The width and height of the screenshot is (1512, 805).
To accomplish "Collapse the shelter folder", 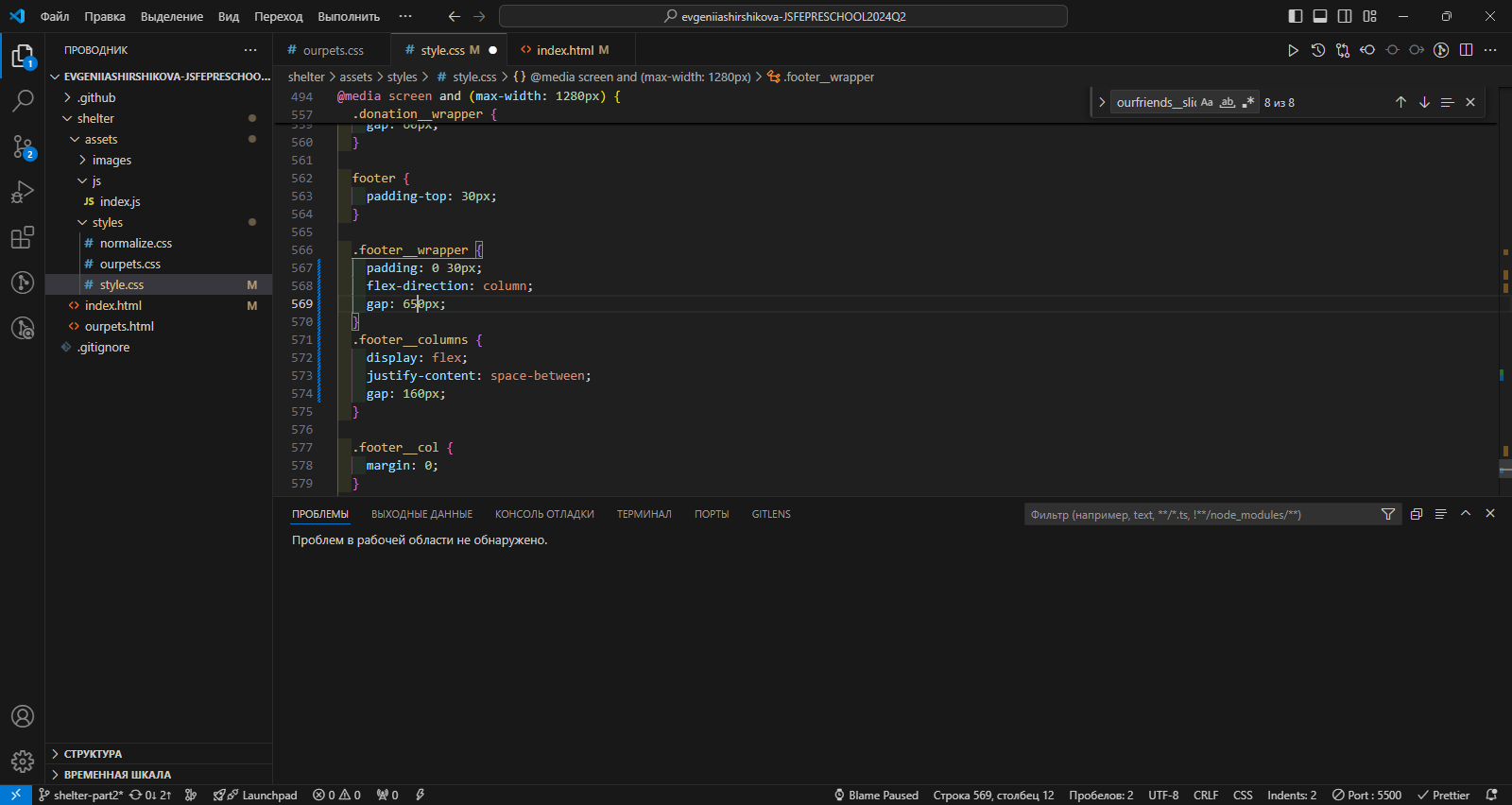I will [x=159, y=118].
